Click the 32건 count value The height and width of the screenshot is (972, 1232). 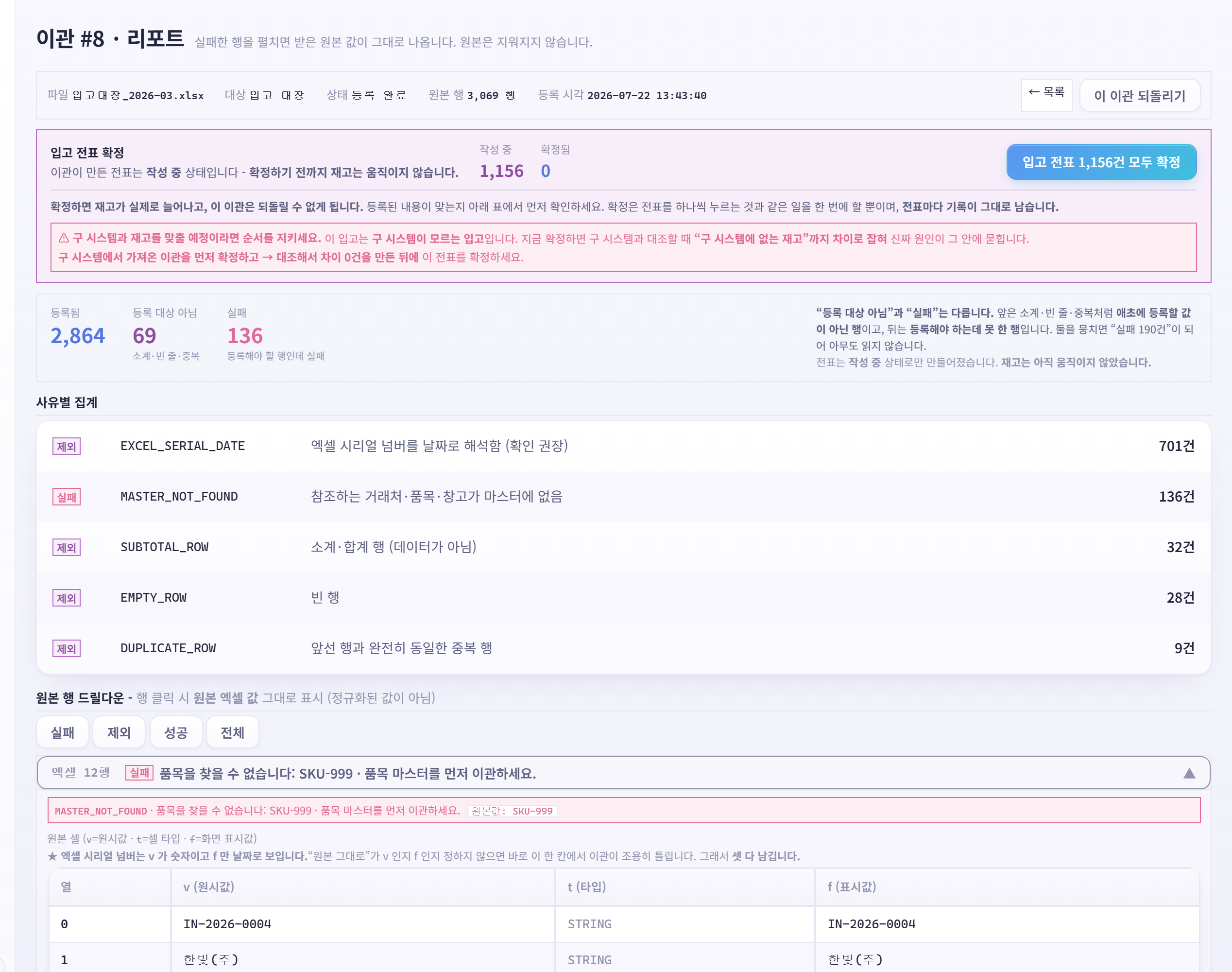(x=1180, y=547)
